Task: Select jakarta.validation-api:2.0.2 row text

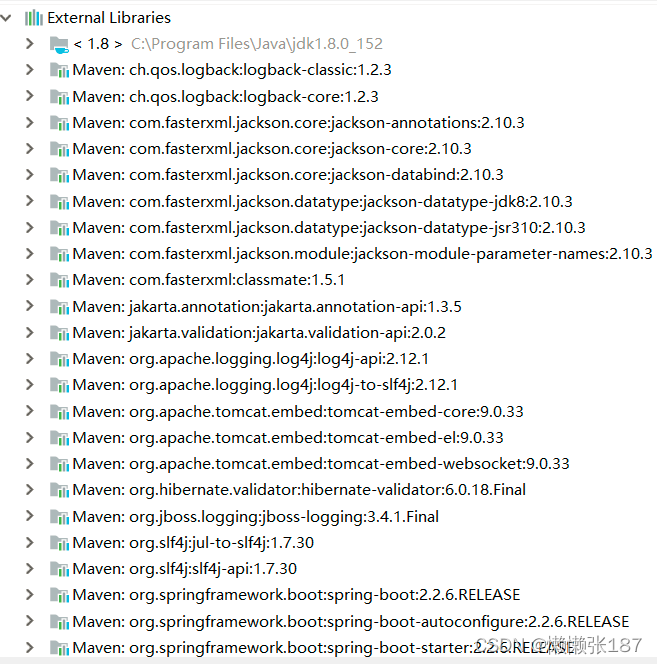Action: pyautogui.click(x=259, y=333)
